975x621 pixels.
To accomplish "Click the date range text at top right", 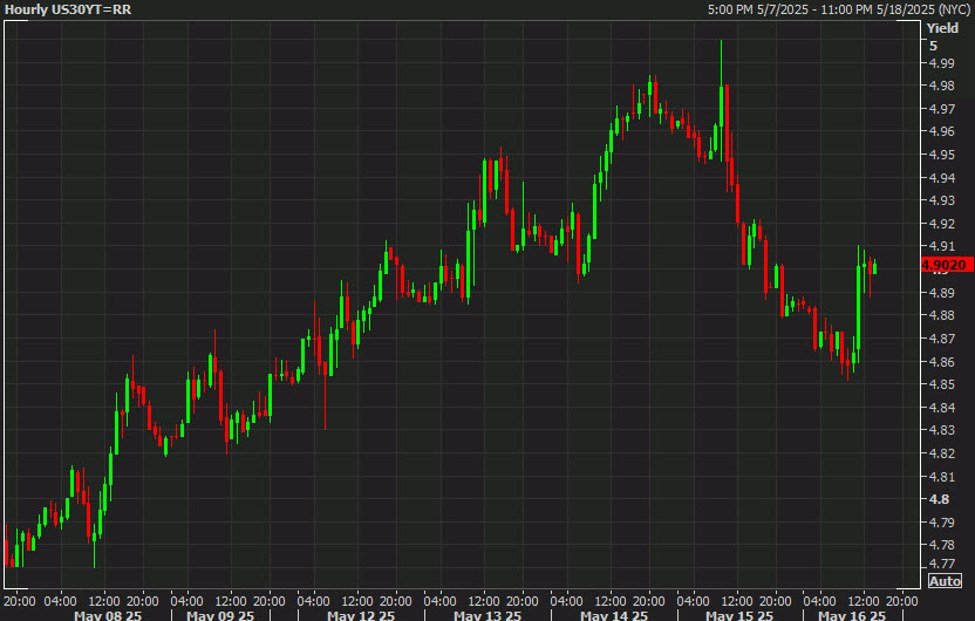I will [837, 9].
